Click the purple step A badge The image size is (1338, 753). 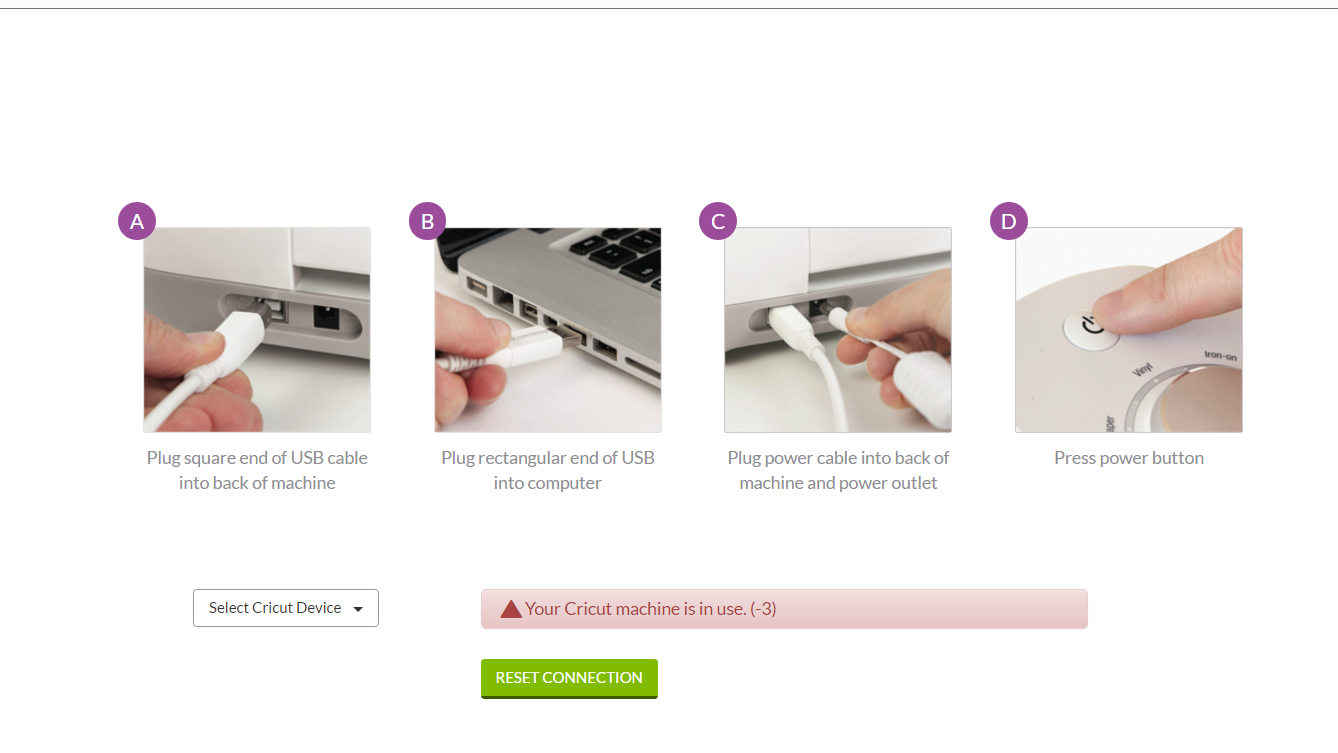point(137,221)
